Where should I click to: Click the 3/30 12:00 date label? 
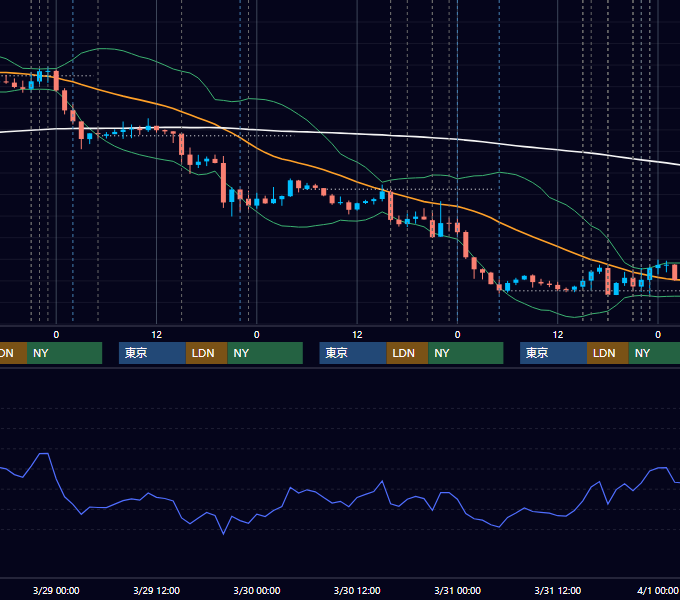coord(357,590)
